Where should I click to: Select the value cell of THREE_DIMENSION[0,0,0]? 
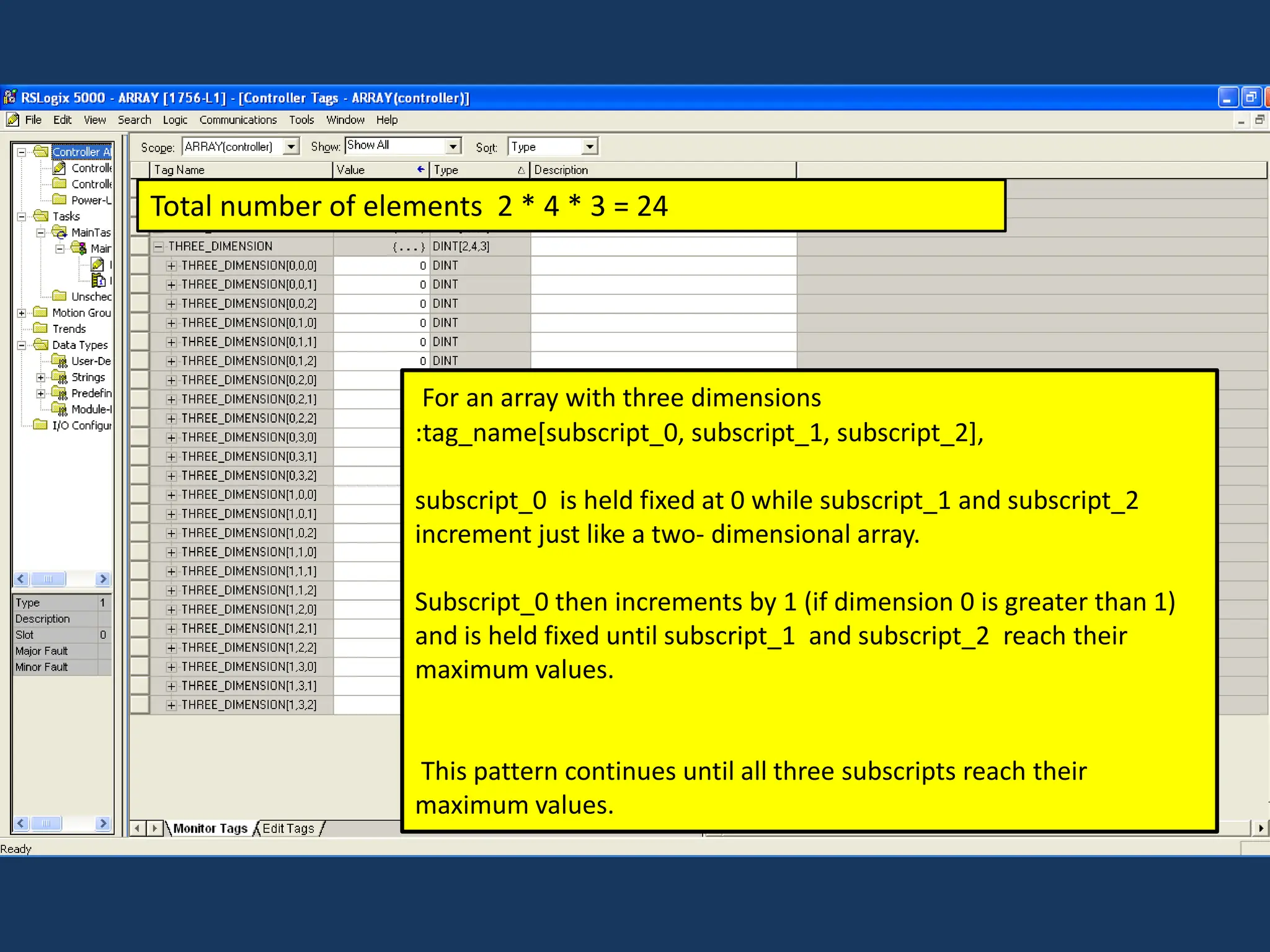(x=381, y=266)
